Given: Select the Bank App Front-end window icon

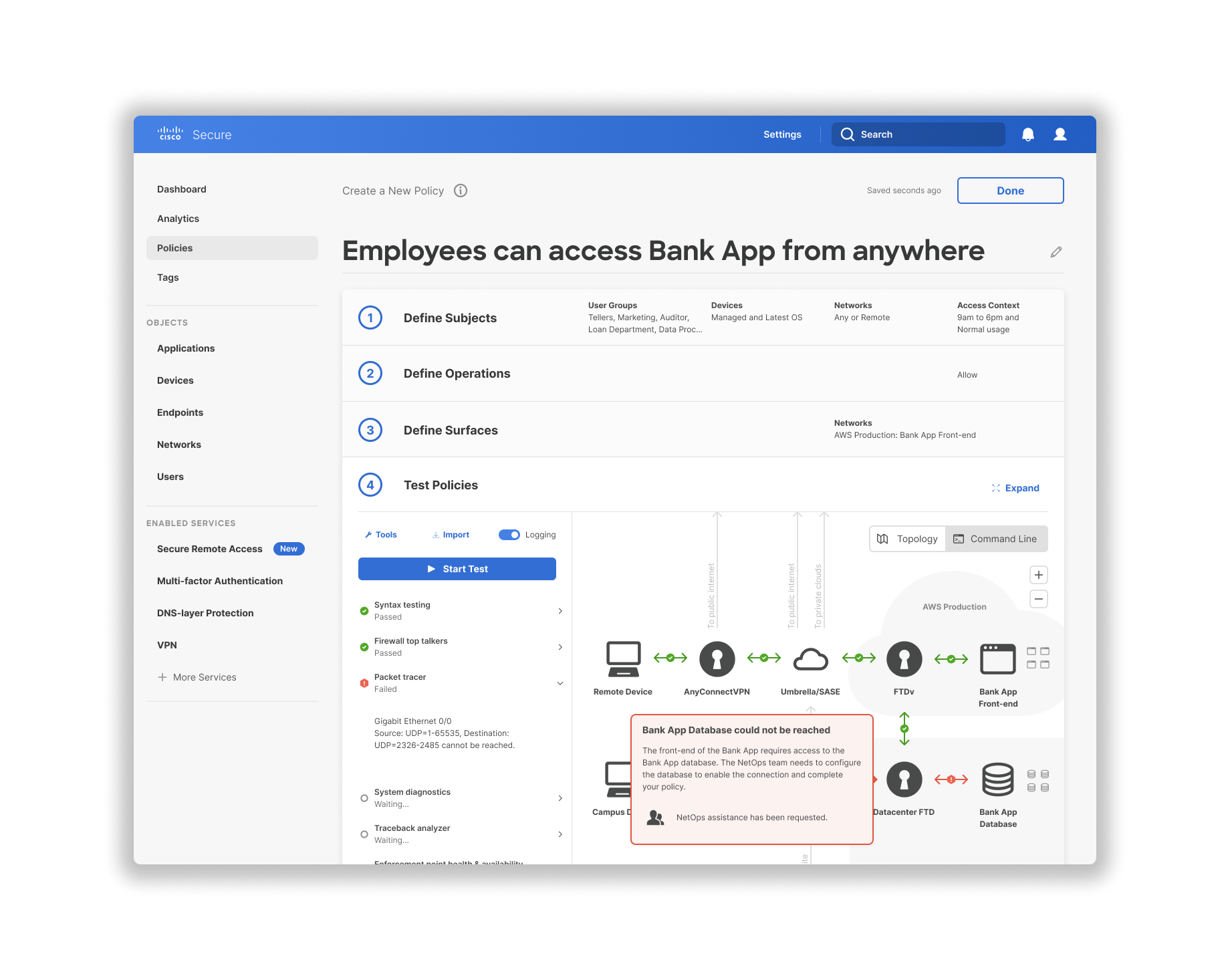Looking at the screenshot, I should pyautogui.click(x=998, y=659).
